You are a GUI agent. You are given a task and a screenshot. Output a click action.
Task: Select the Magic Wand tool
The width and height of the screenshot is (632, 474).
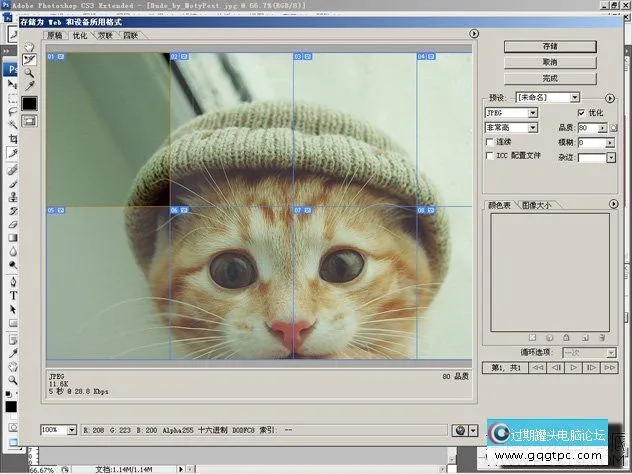(12, 125)
